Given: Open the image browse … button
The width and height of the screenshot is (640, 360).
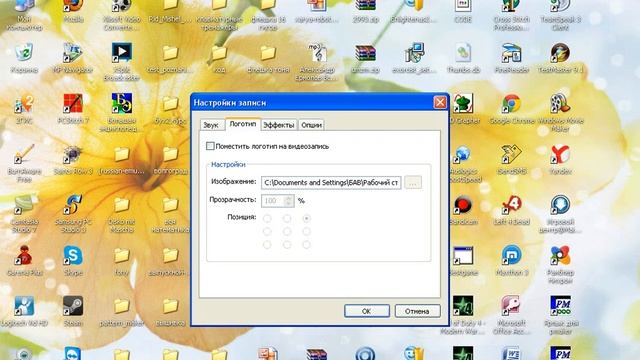Looking at the screenshot, I should point(413,182).
